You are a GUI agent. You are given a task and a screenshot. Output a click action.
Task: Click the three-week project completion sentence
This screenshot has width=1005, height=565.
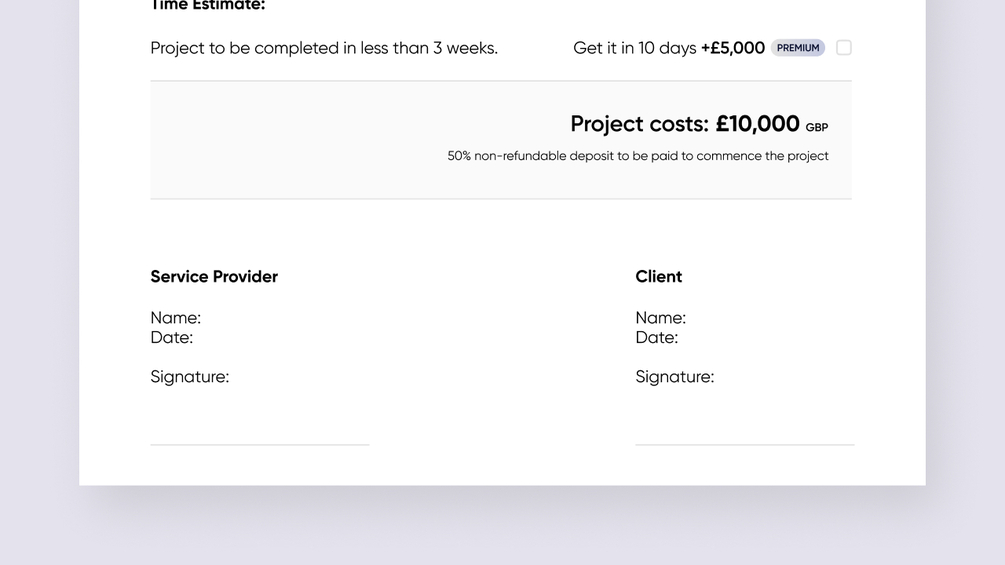(324, 48)
